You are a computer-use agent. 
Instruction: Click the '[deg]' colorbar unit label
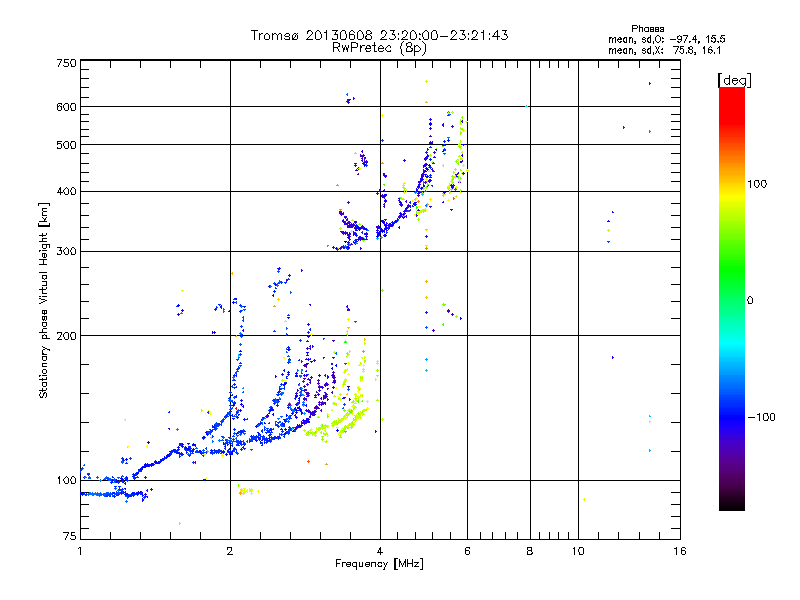coord(734,80)
